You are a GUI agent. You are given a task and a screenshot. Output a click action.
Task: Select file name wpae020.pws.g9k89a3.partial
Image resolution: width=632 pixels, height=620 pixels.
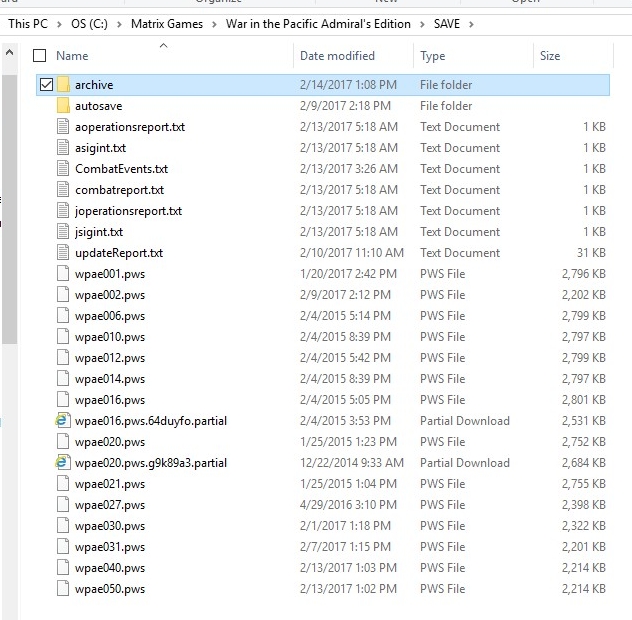click(x=151, y=463)
